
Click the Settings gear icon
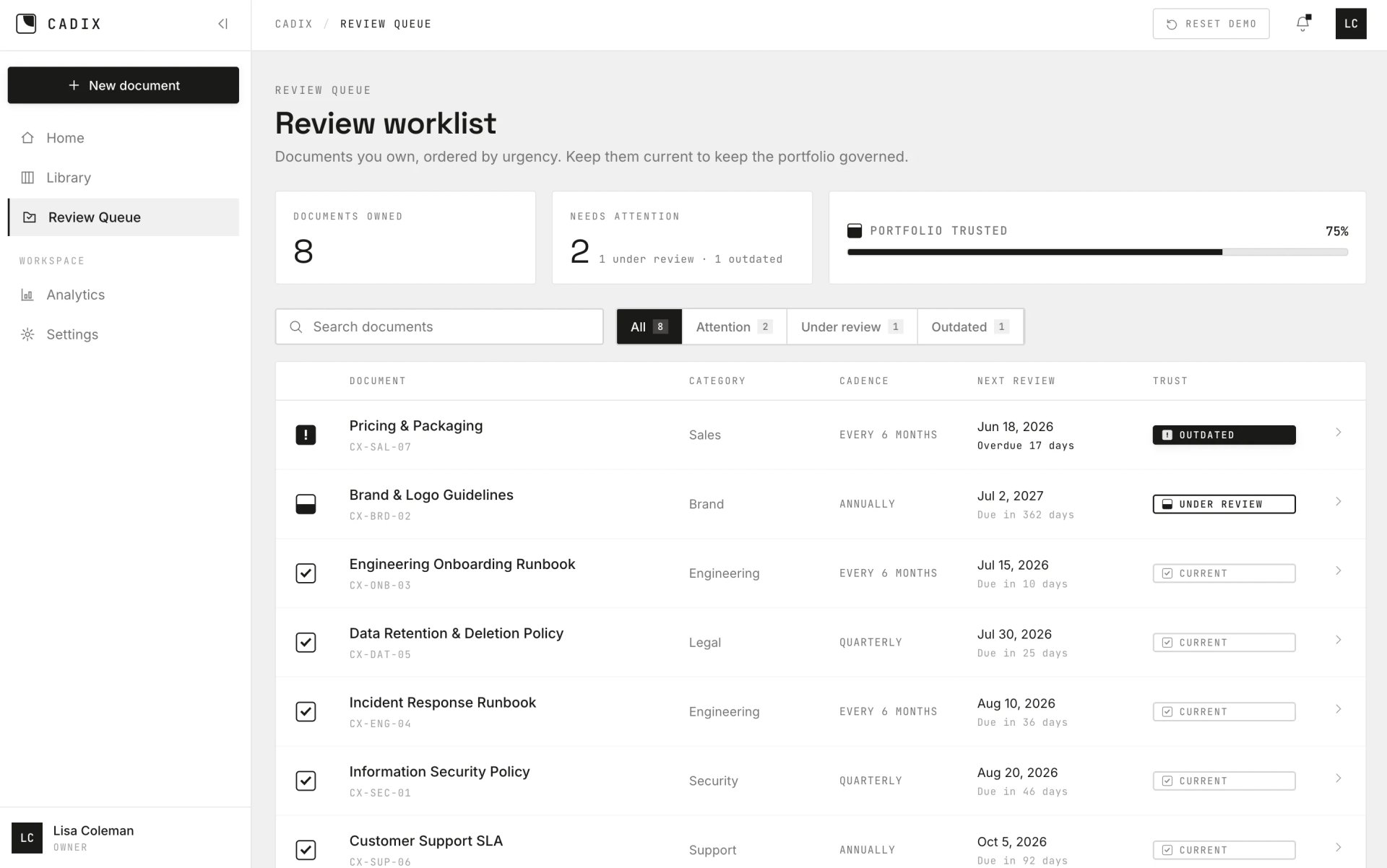click(27, 334)
